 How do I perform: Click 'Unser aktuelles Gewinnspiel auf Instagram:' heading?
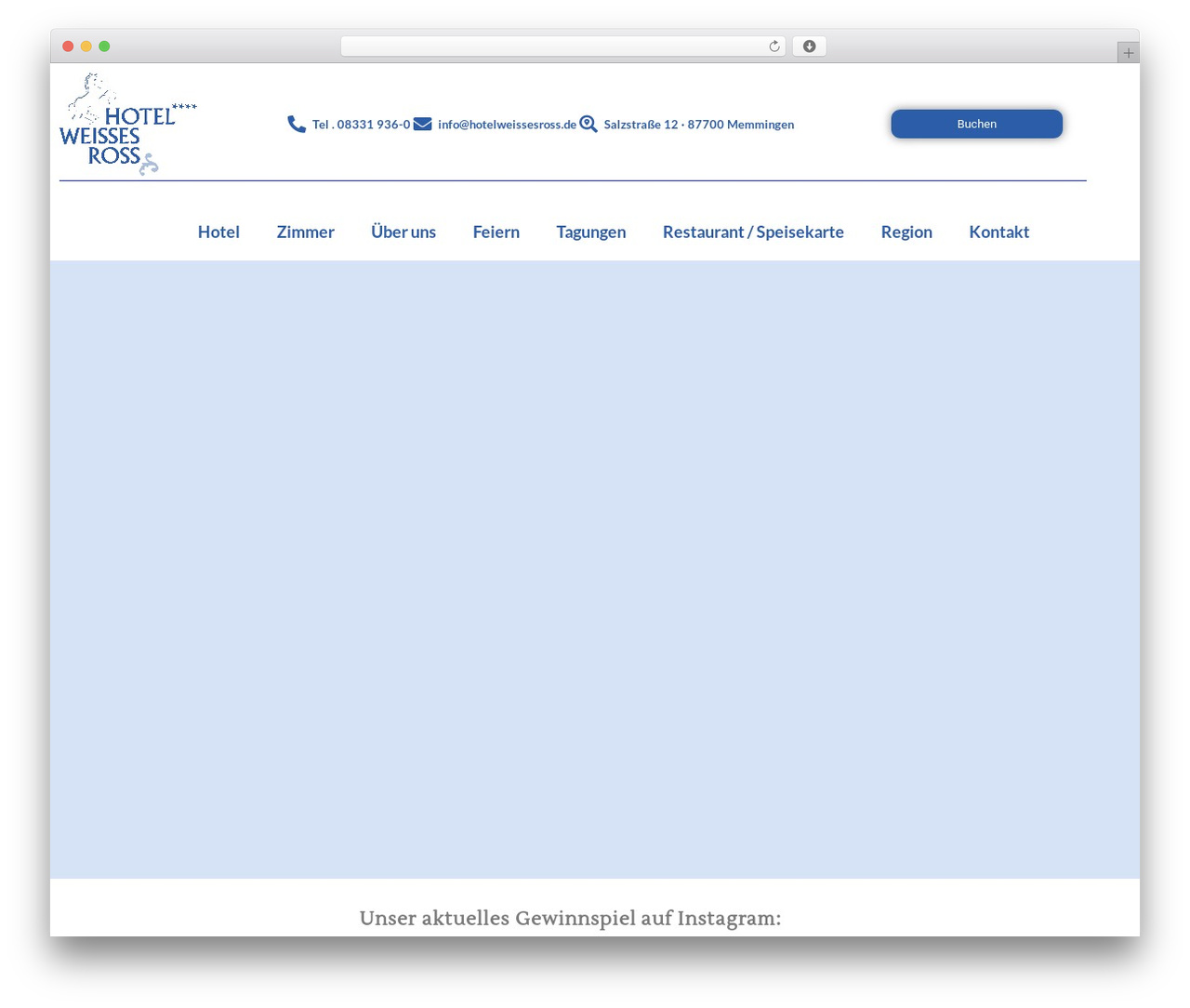[x=570, y=918]
